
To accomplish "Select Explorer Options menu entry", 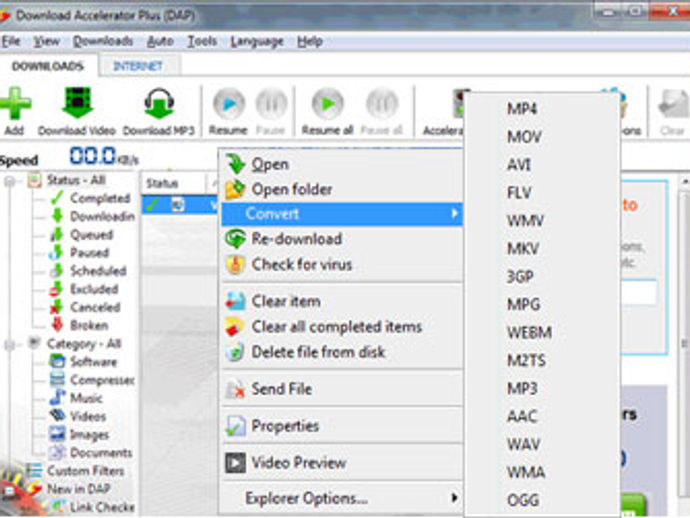I will [x=342, y=499].
